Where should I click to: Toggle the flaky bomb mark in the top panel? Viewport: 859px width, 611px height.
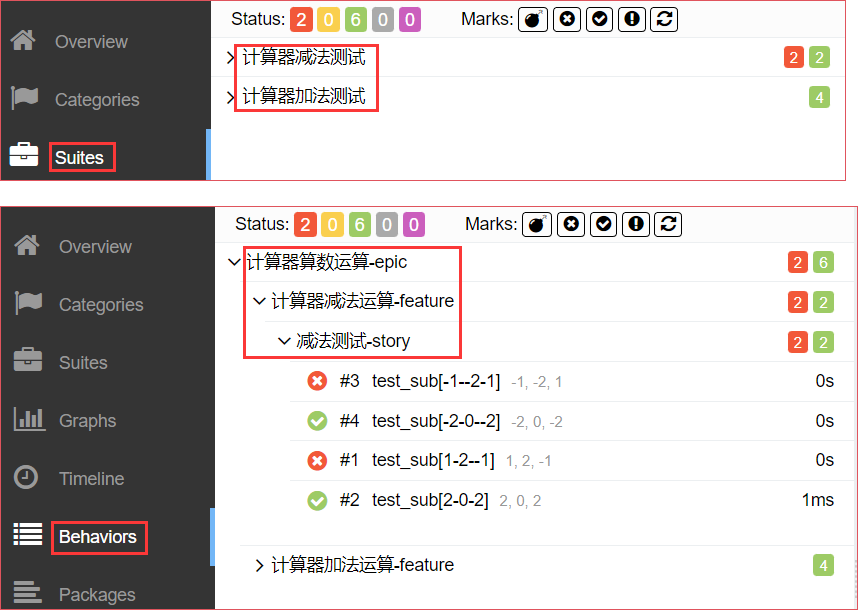click(533, 19)
